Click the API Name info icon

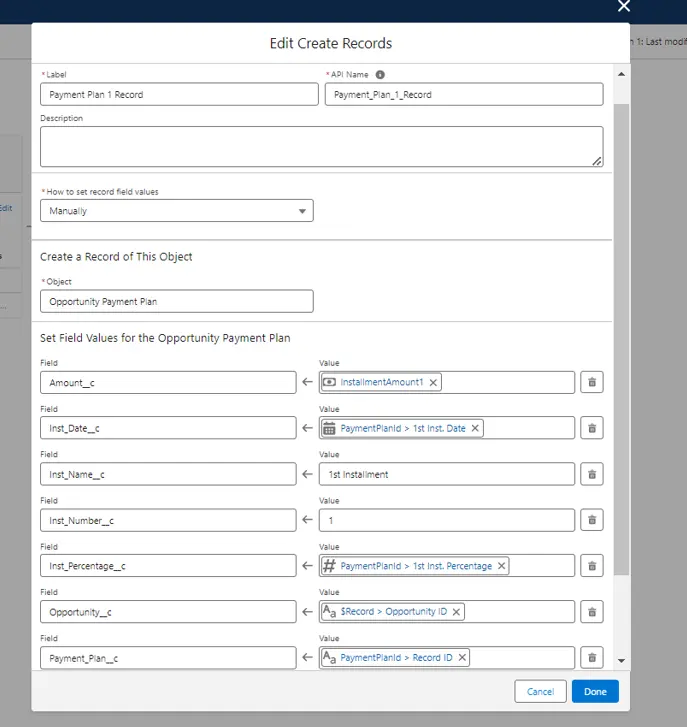tap(380, 75)
